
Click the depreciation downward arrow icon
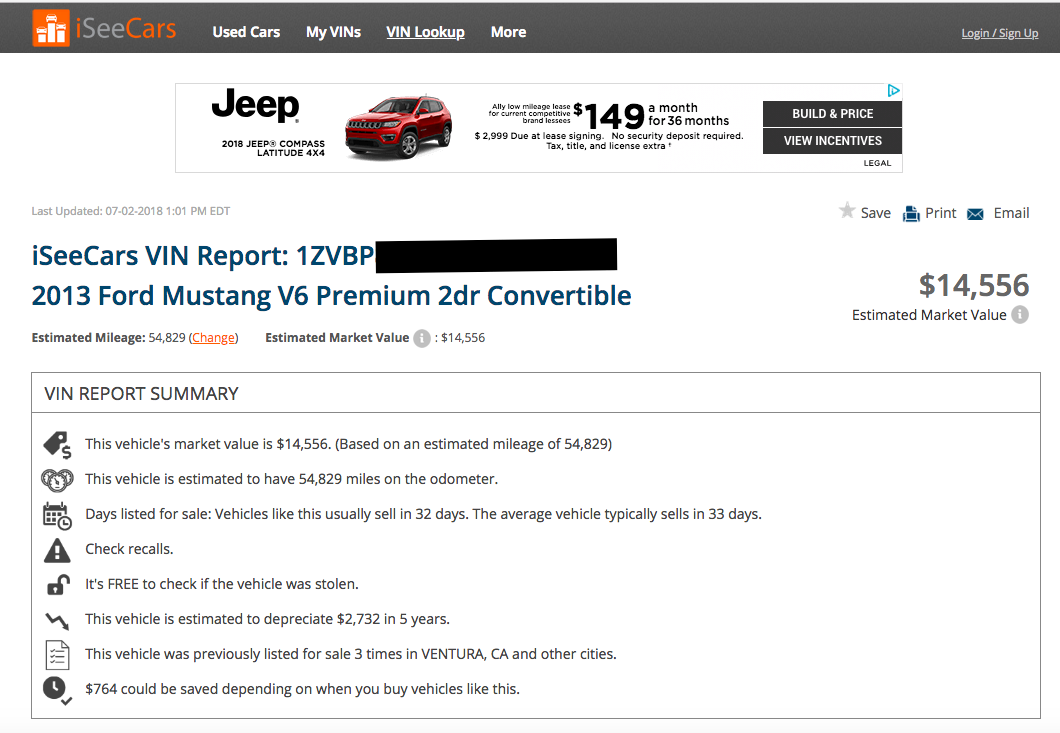57,619
